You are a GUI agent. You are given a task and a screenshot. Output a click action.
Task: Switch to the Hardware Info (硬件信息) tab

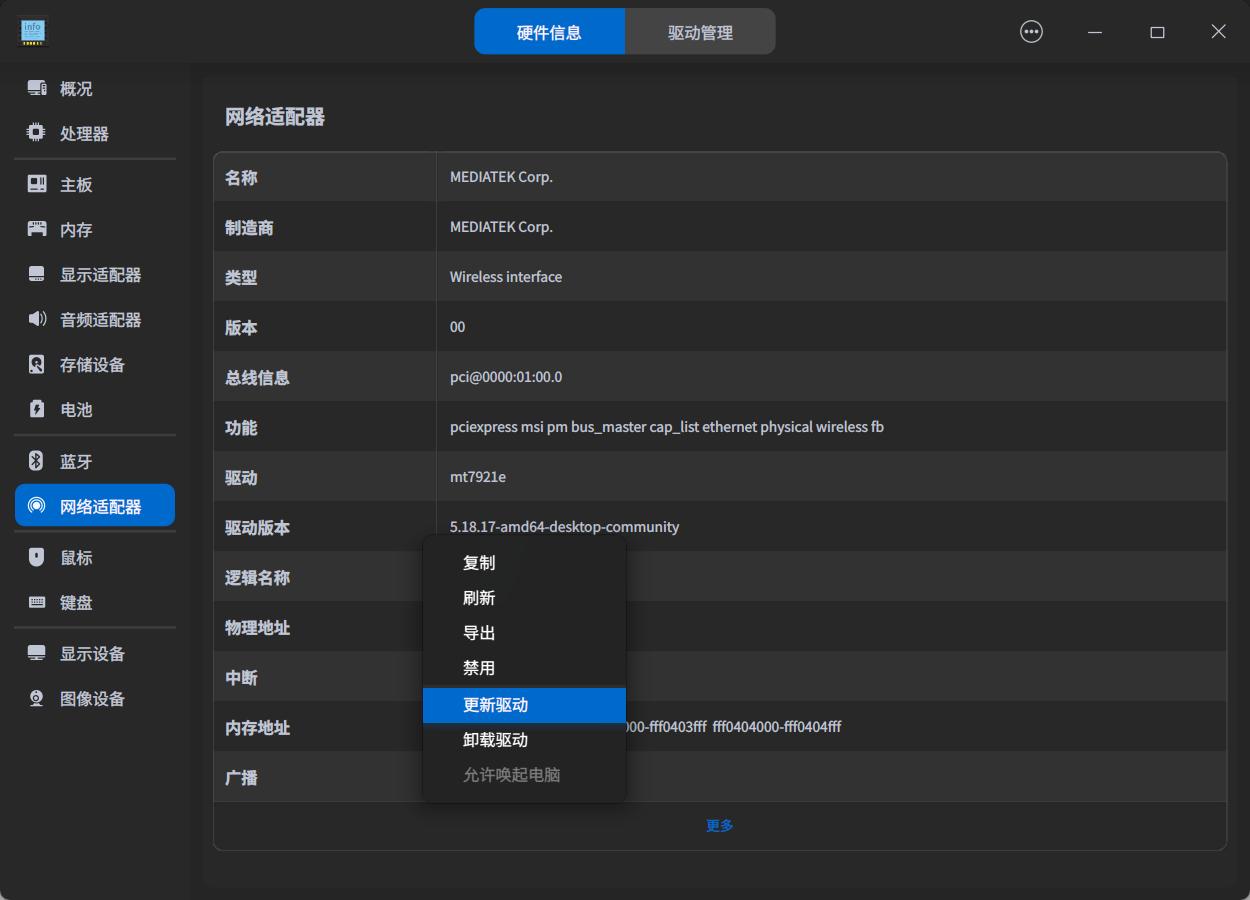click(549, 32)
